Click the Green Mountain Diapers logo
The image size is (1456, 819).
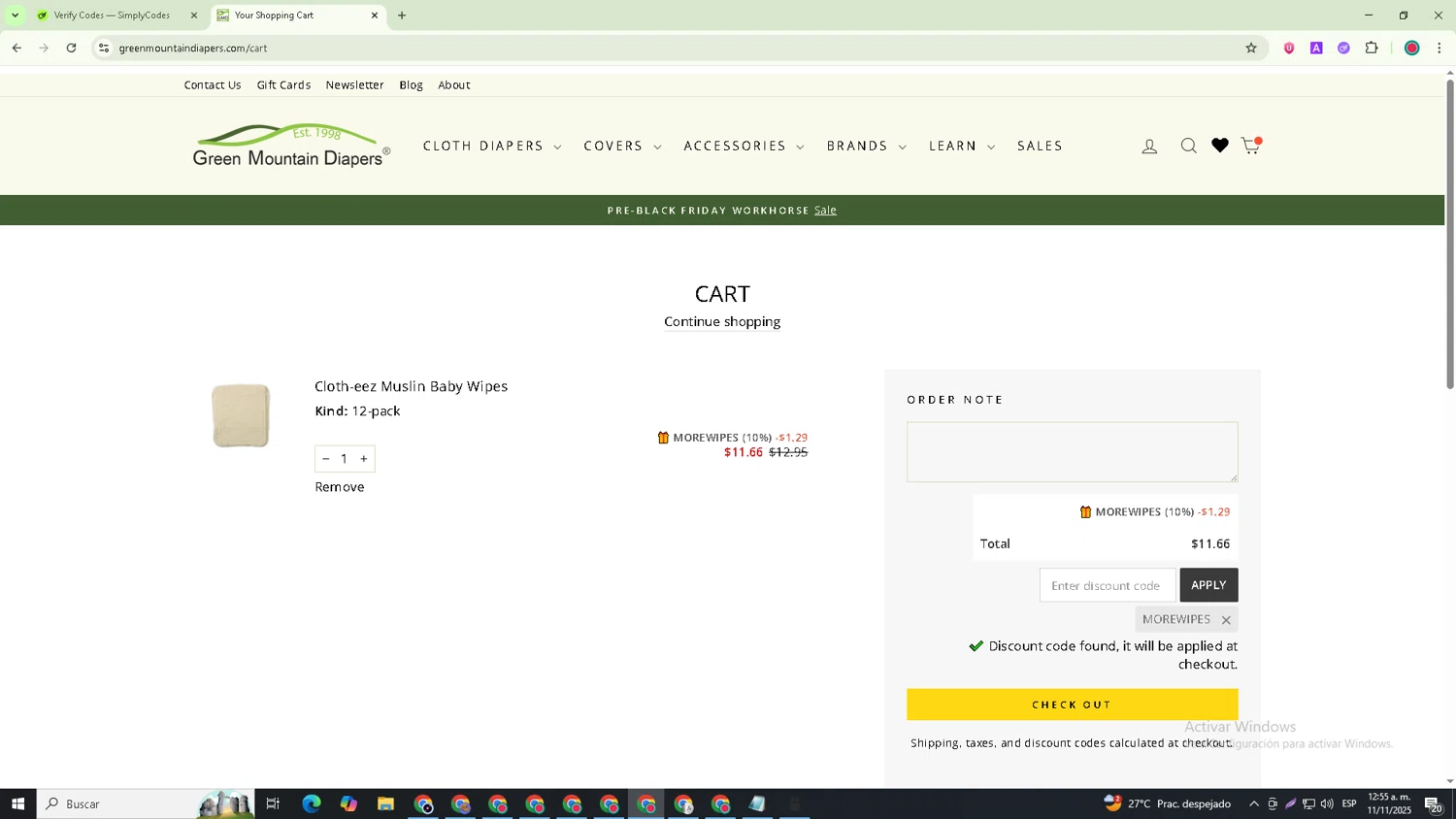coord(291,146)
